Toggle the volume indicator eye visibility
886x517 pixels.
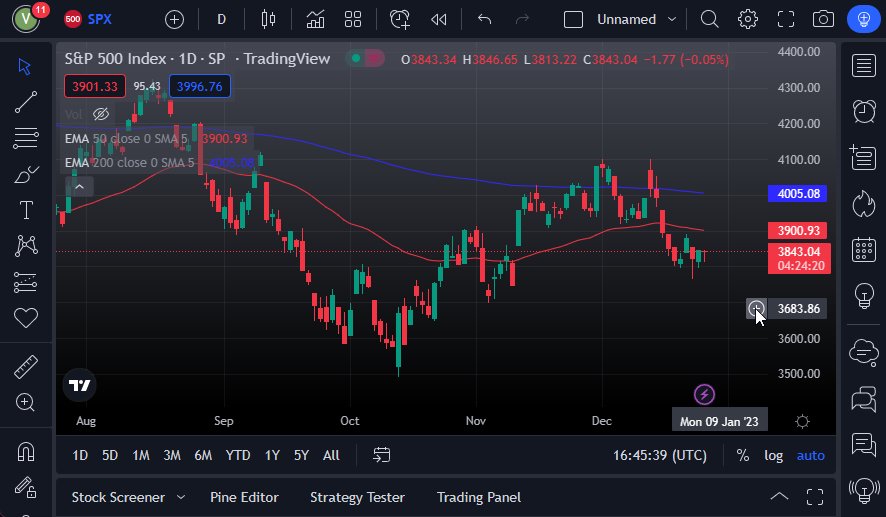click(x=100, y=114)
